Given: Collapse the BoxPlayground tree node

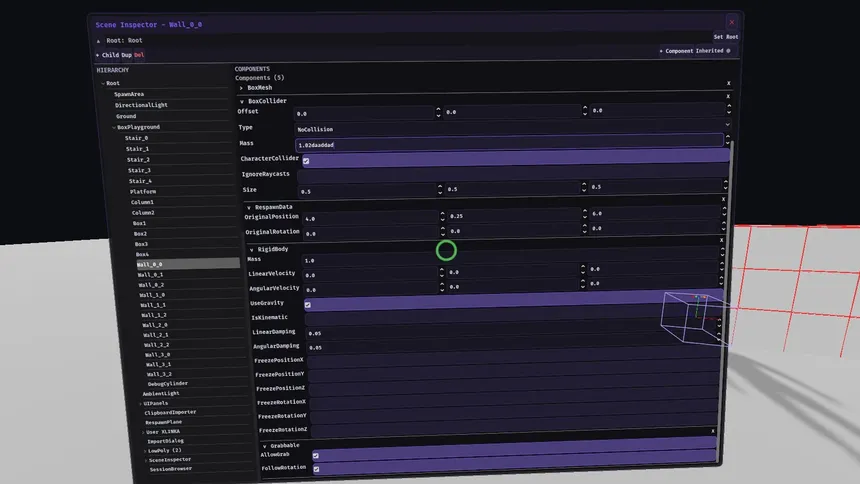Looking at the screenshot, I should point(113,127).
